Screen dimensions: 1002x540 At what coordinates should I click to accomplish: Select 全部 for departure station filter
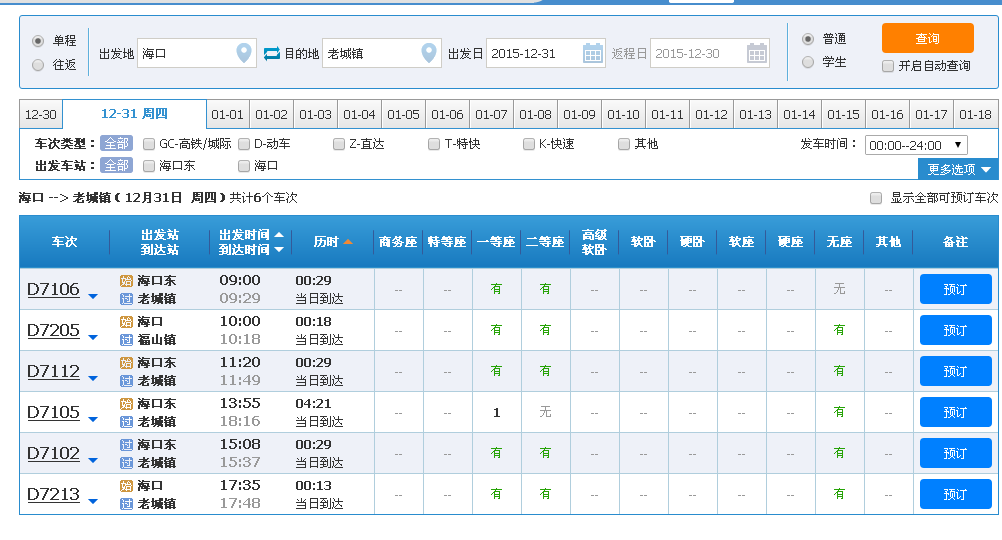[x=116, y=166]
